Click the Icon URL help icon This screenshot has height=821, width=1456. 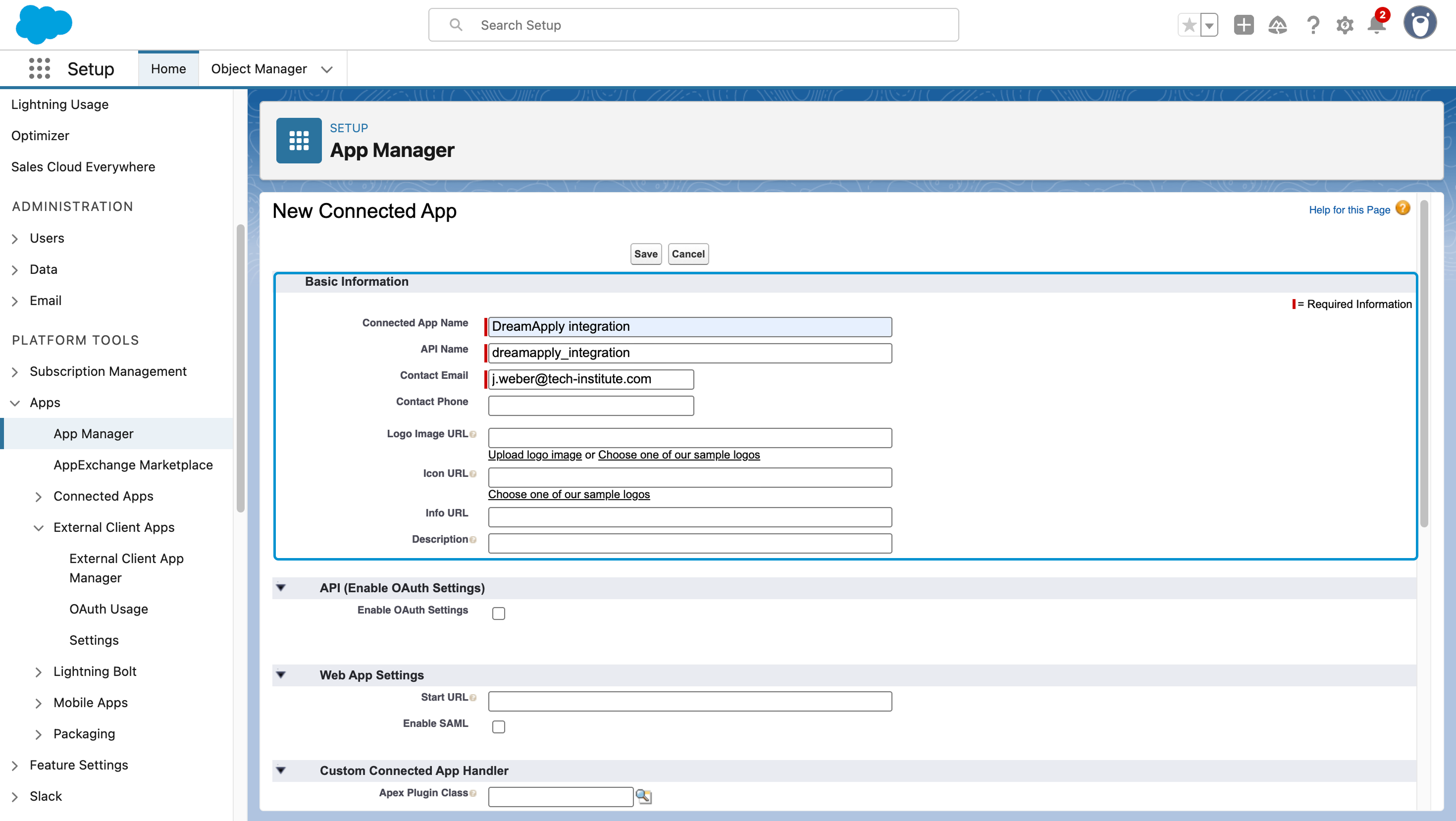[x=473, y=474]
